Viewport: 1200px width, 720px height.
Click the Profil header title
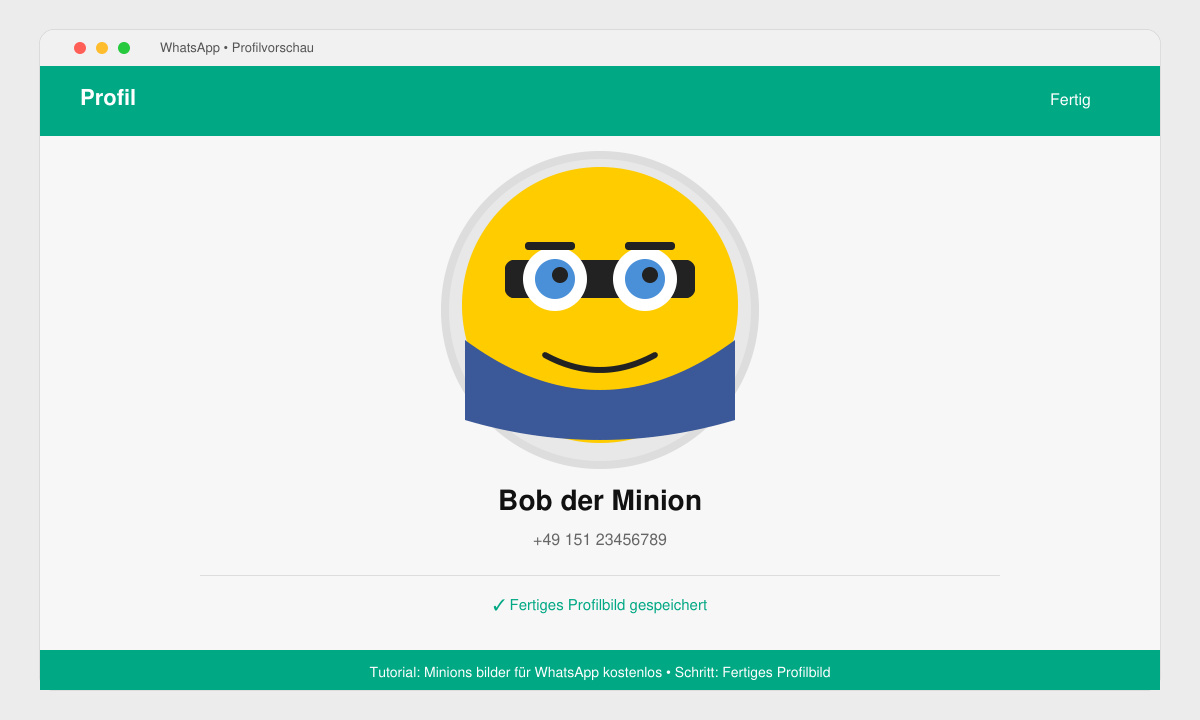pos(108,98)
